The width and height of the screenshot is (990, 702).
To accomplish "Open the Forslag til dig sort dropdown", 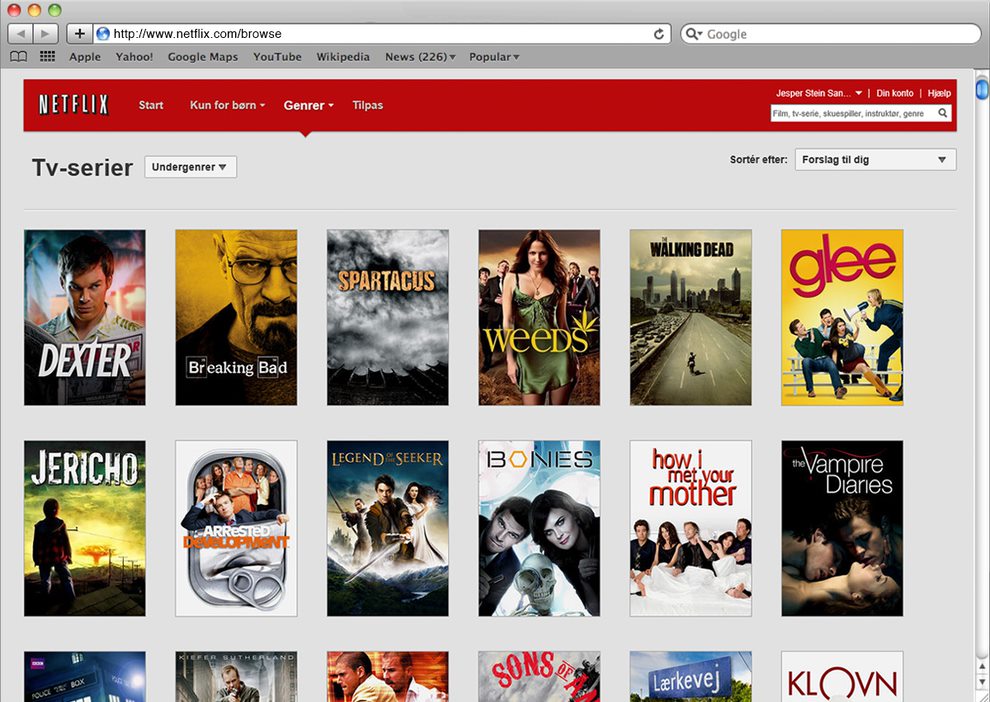I will pyautogui.click(x=876, y=160).
